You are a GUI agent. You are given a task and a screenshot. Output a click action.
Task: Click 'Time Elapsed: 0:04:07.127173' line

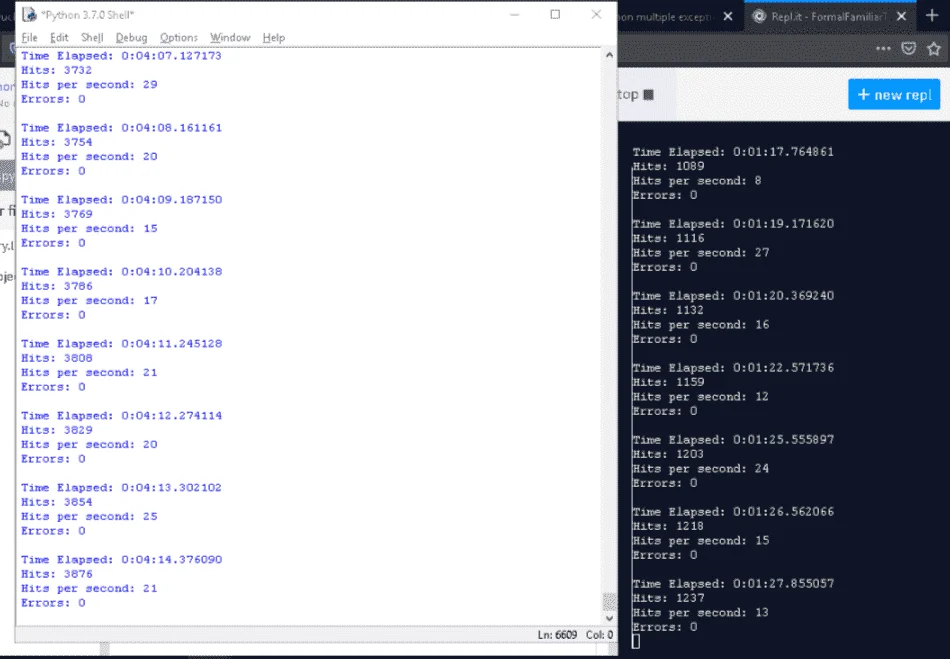click(121, 56)
